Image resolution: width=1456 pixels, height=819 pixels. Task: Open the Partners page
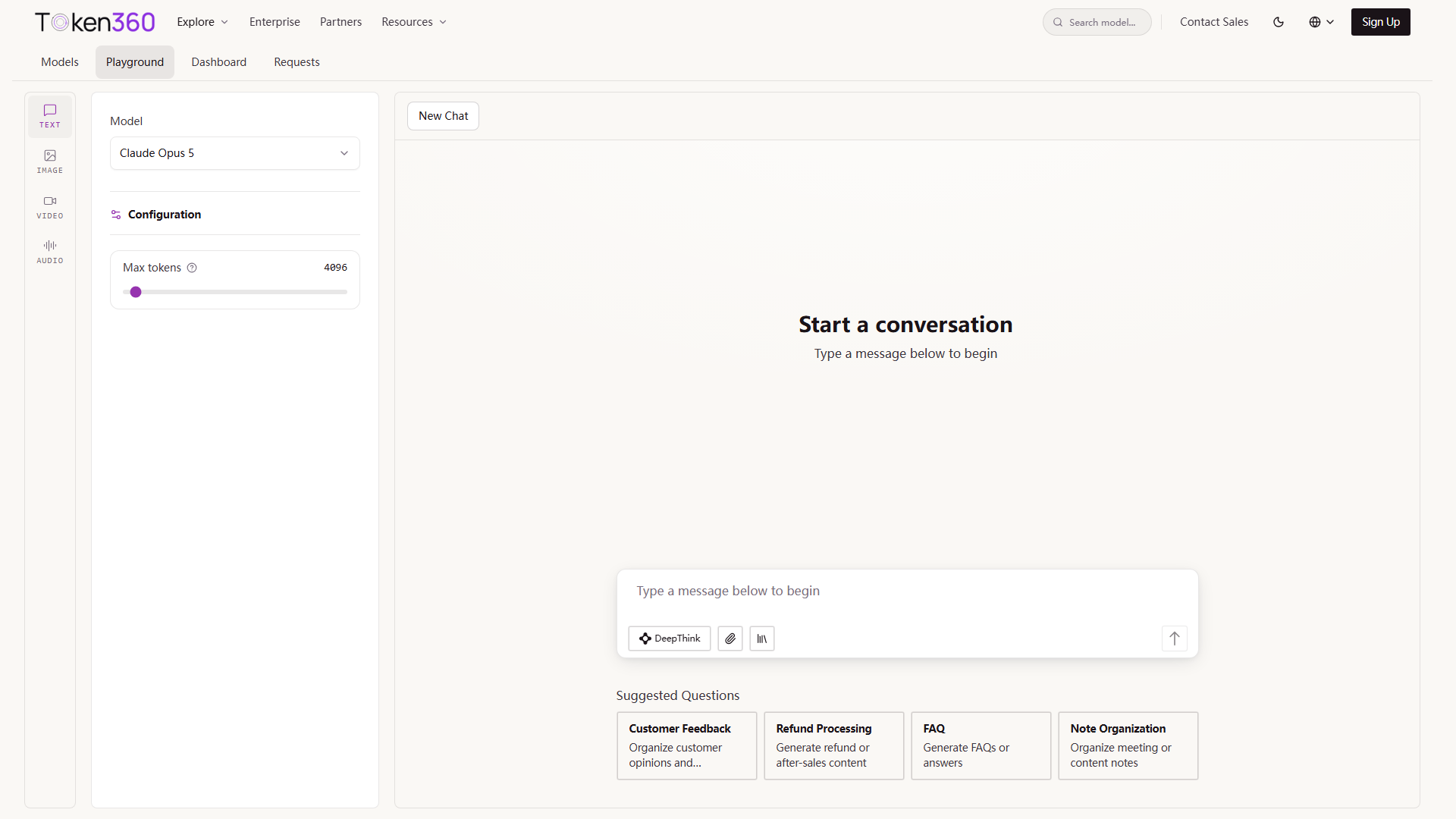tap(340, 22)
